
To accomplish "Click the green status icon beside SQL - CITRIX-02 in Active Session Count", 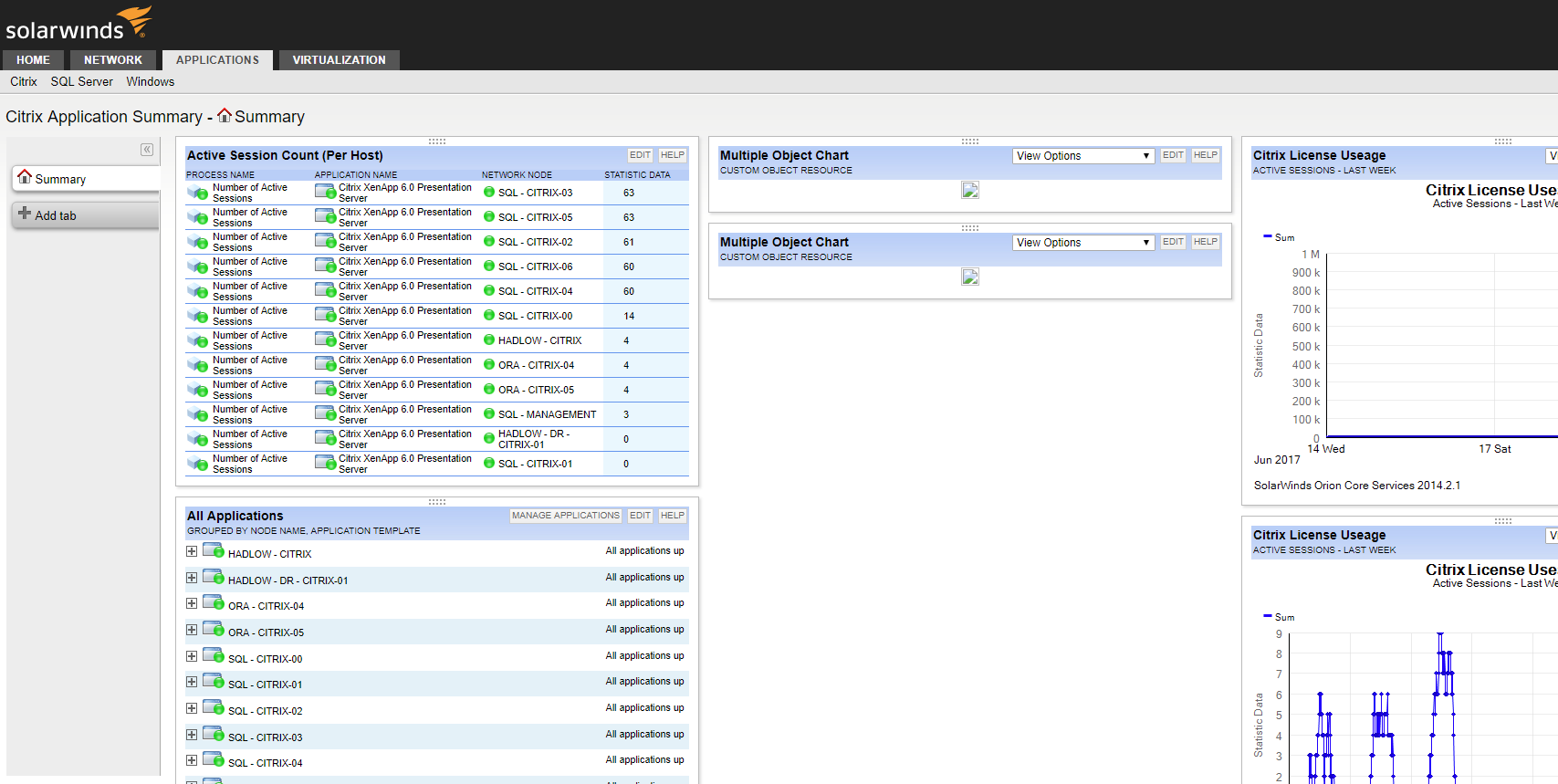I will (x=489, y=242).
